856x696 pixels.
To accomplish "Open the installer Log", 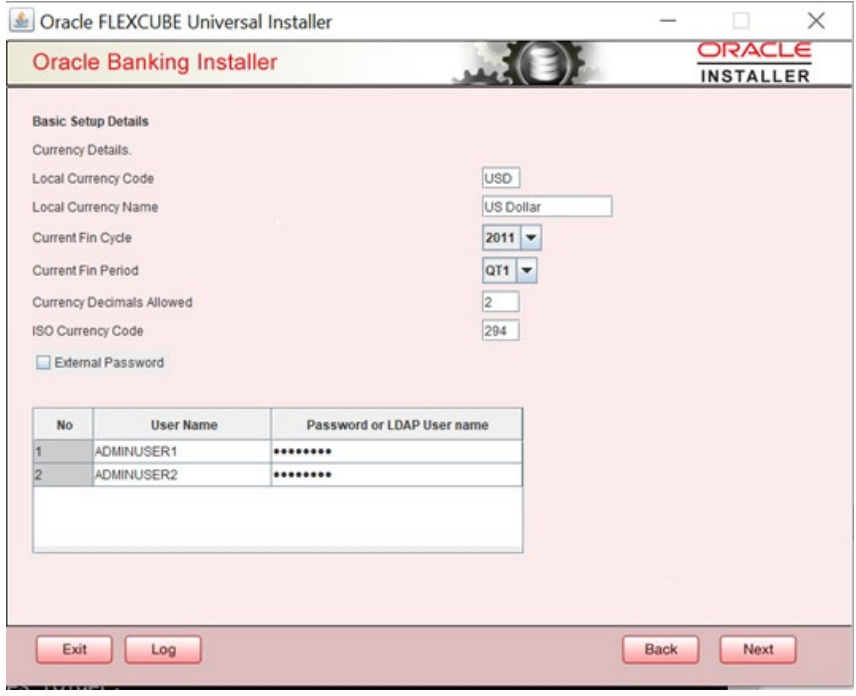I will point(163,649).
